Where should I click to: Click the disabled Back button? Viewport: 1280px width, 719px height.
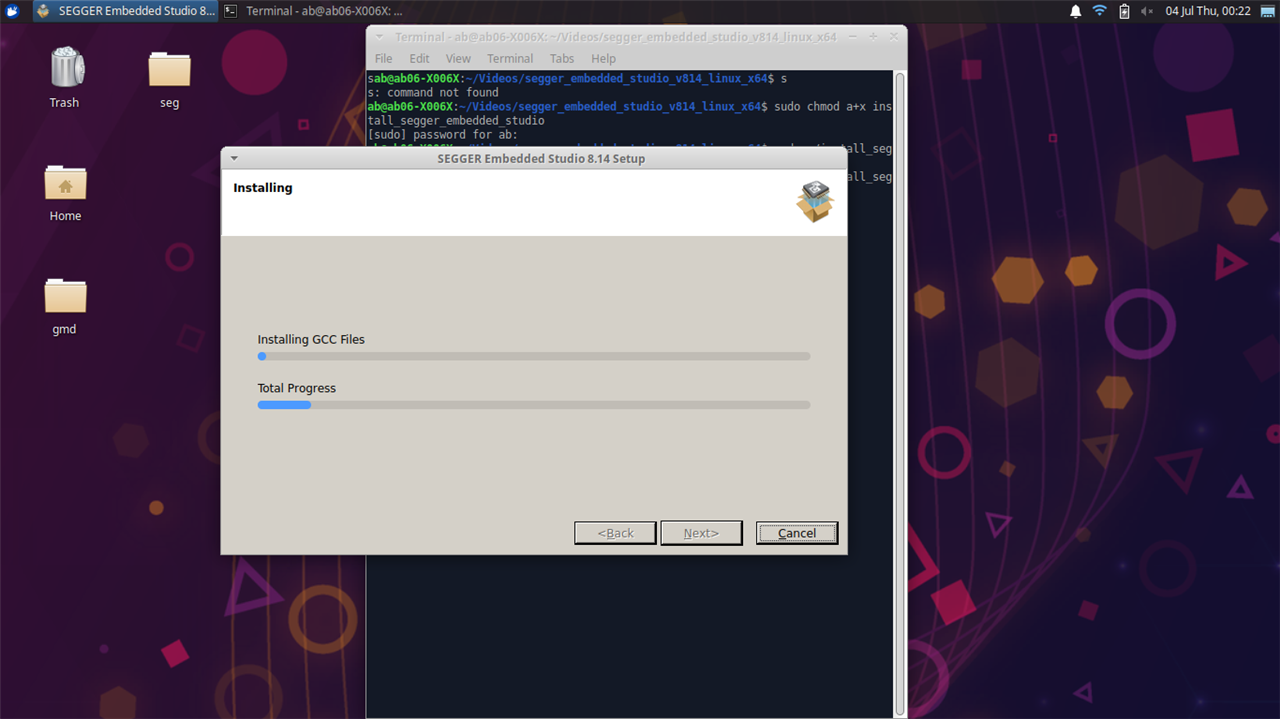[x=615, y=533]
